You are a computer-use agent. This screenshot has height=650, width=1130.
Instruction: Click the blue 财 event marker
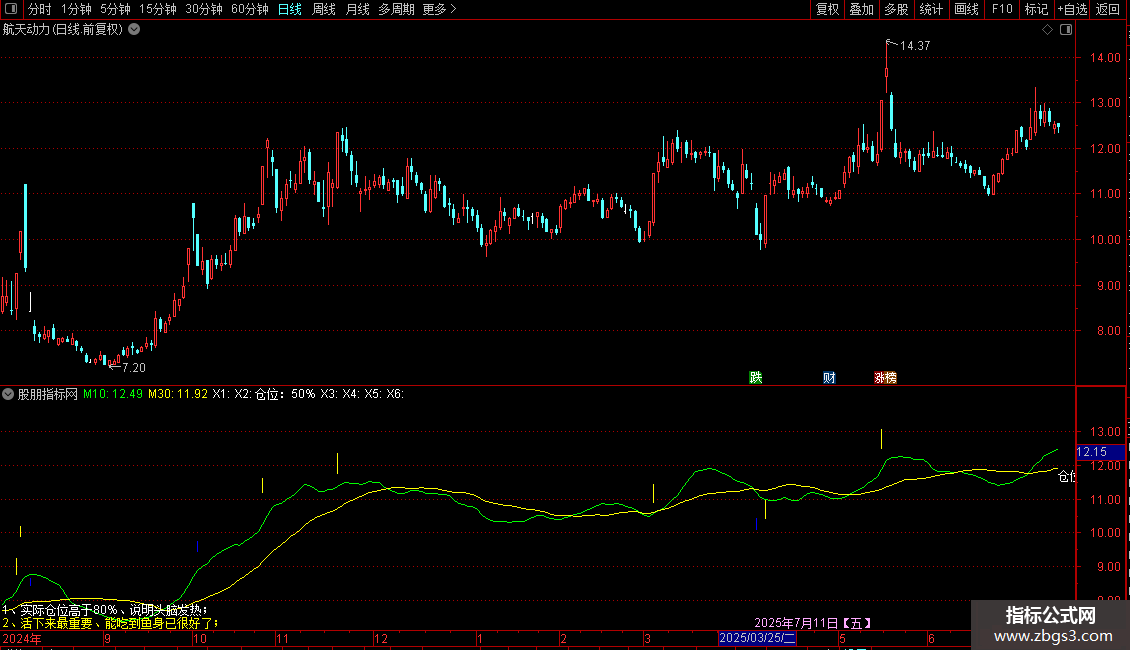coord(829,377)
